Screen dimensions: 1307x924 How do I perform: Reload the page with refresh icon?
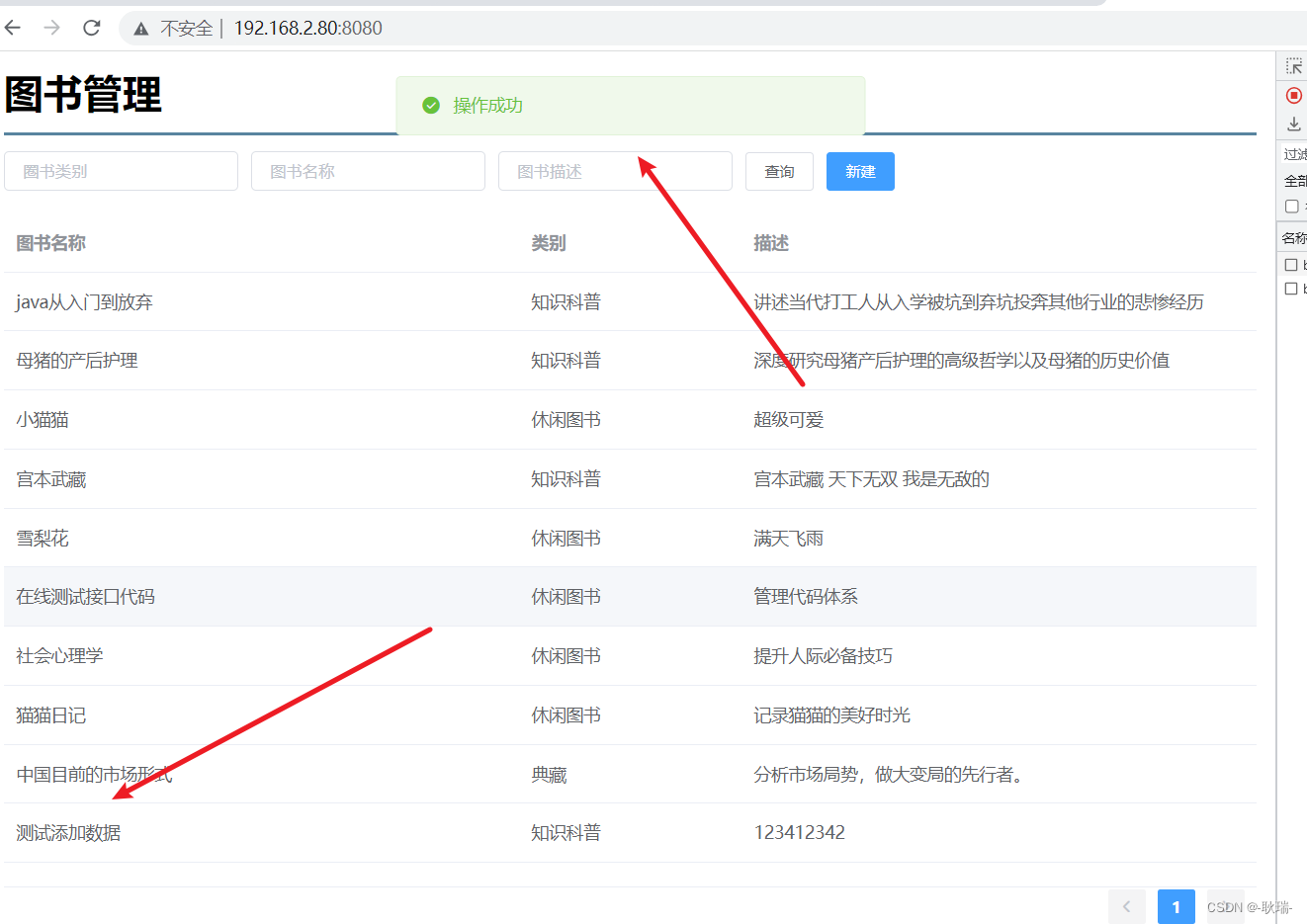point(92,28)
